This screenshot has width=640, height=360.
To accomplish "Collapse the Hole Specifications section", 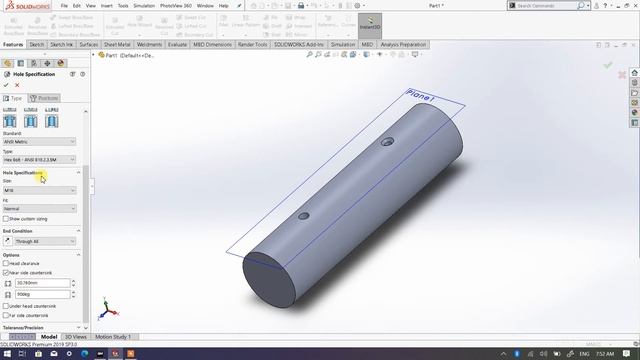I will point(78,173).
